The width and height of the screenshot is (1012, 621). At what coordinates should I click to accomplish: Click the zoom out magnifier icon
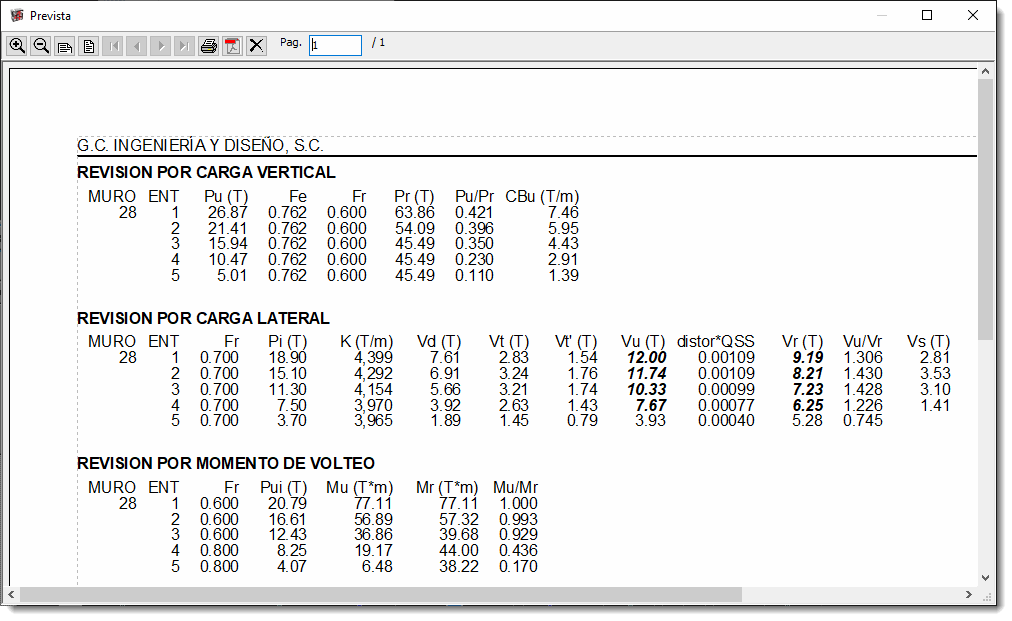click(41, 46)
